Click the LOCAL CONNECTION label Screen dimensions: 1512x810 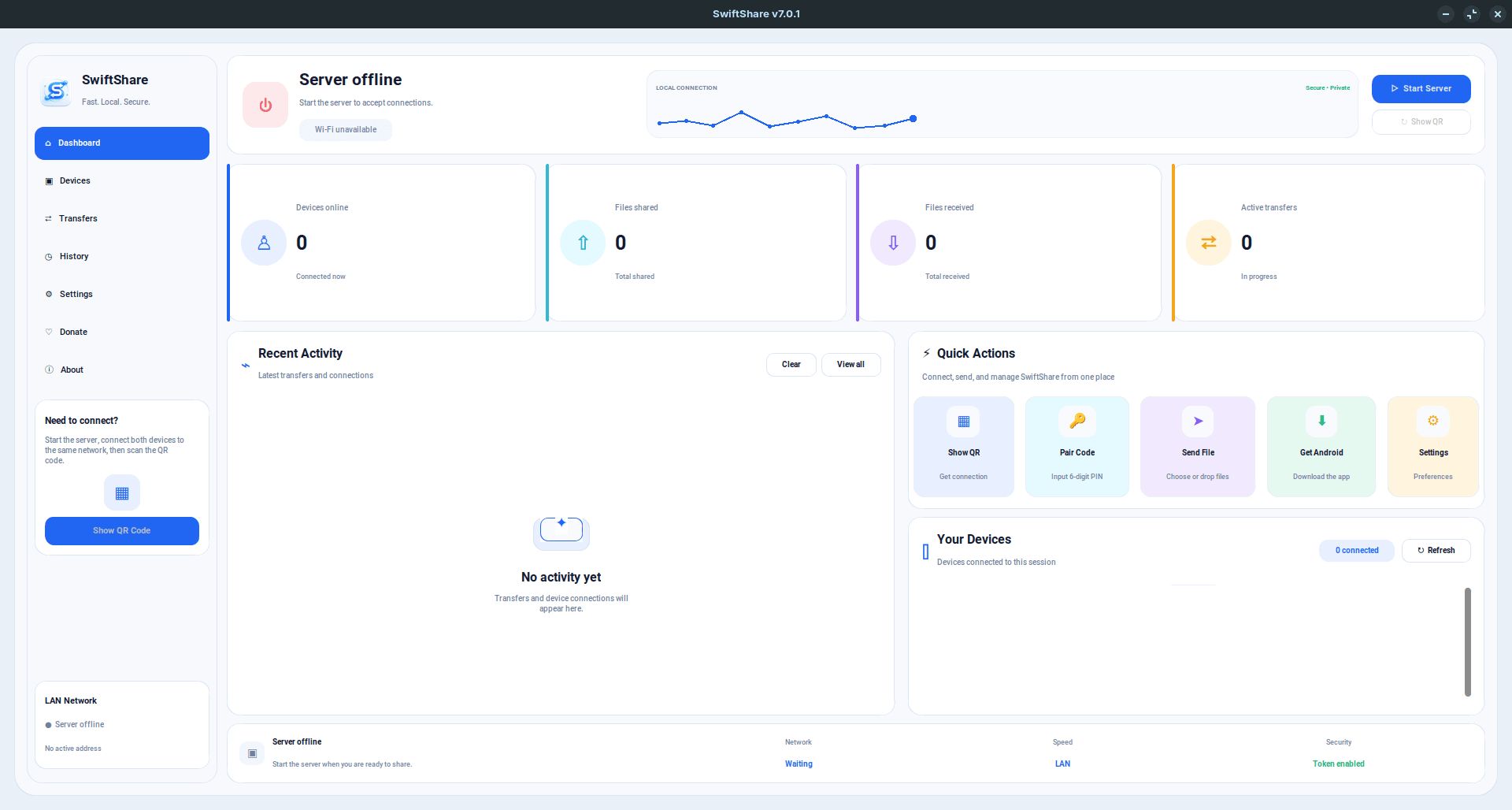coord(687,88)
